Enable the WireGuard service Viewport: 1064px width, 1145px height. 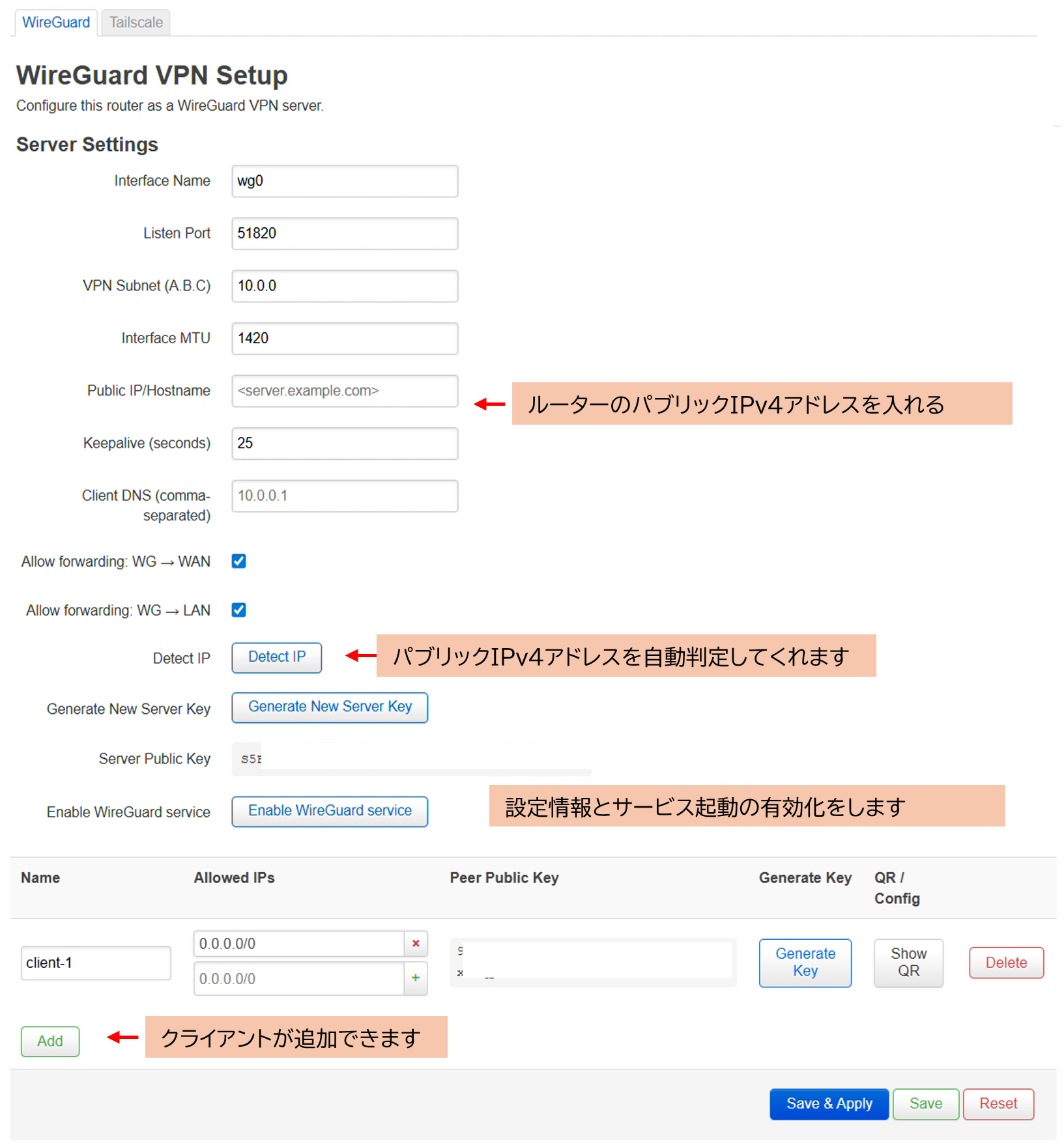[x=329, y=811]
